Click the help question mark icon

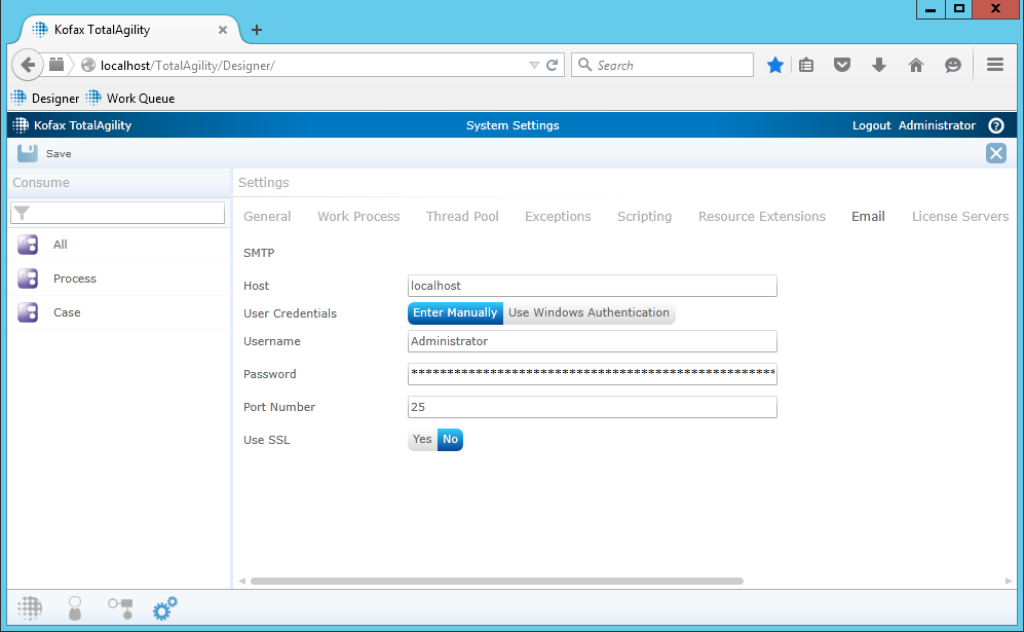(x=996, y=125)
